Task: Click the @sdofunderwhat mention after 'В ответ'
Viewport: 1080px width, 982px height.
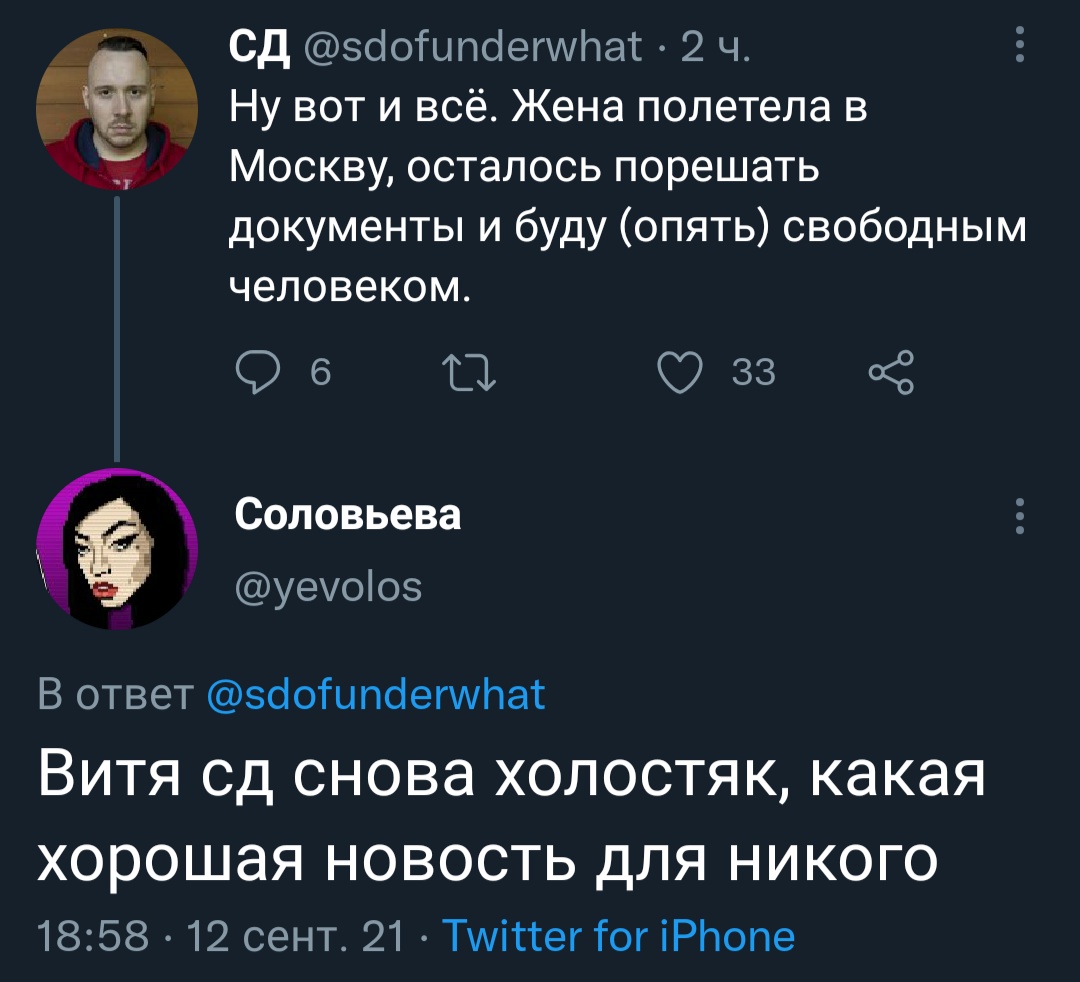Action: (x=375, y=693)
